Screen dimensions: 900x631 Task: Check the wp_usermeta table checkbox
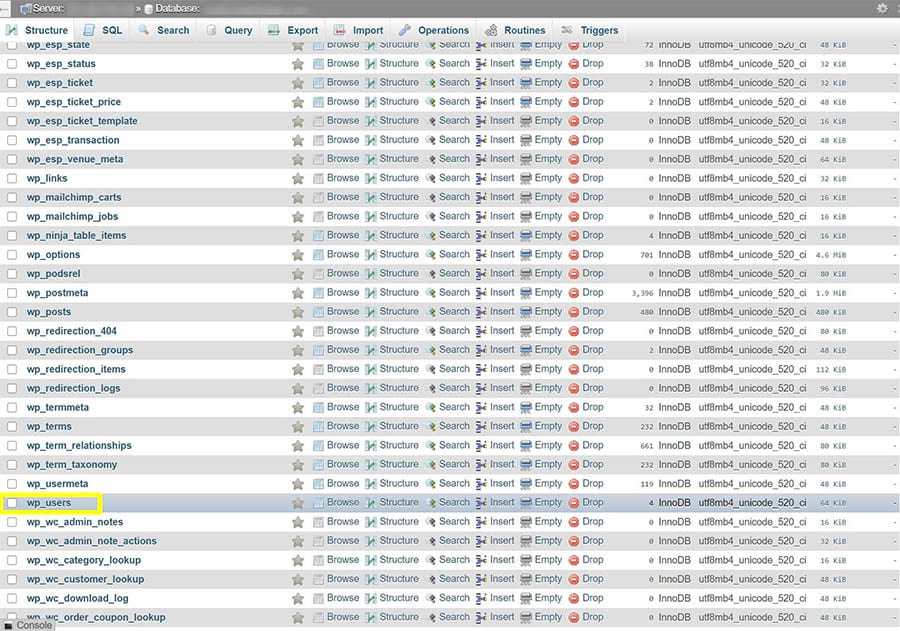point(12,484)
